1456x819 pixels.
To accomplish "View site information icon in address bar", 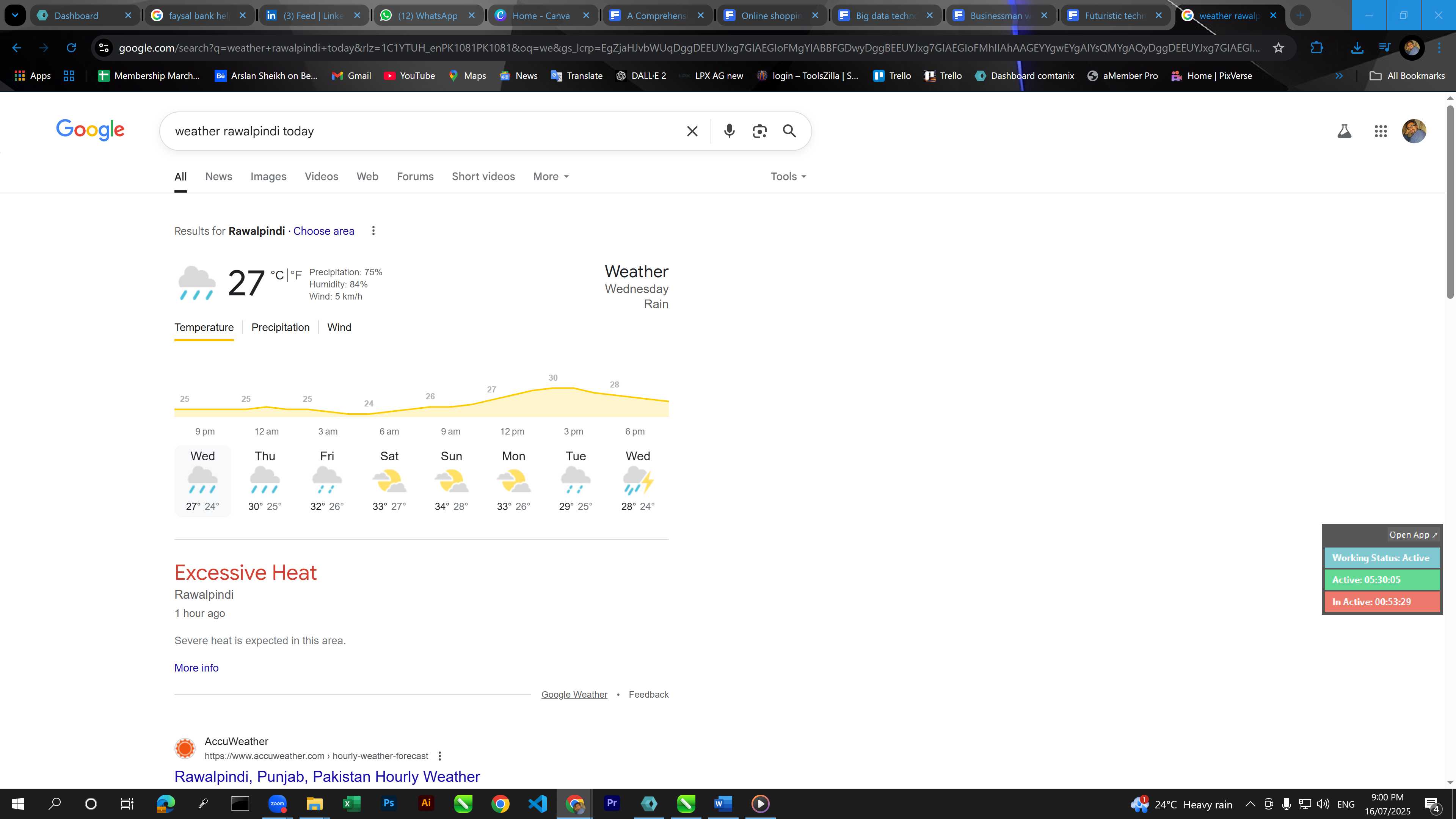I will 104,48.
